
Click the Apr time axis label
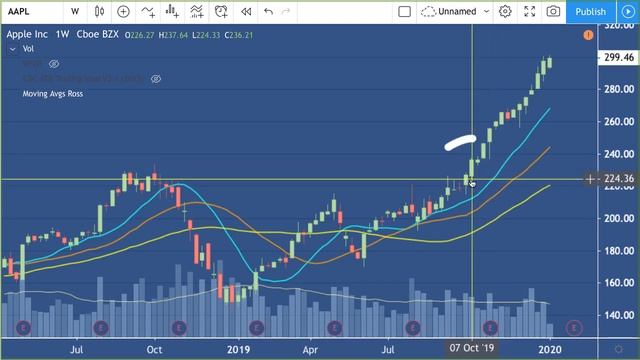310,349
